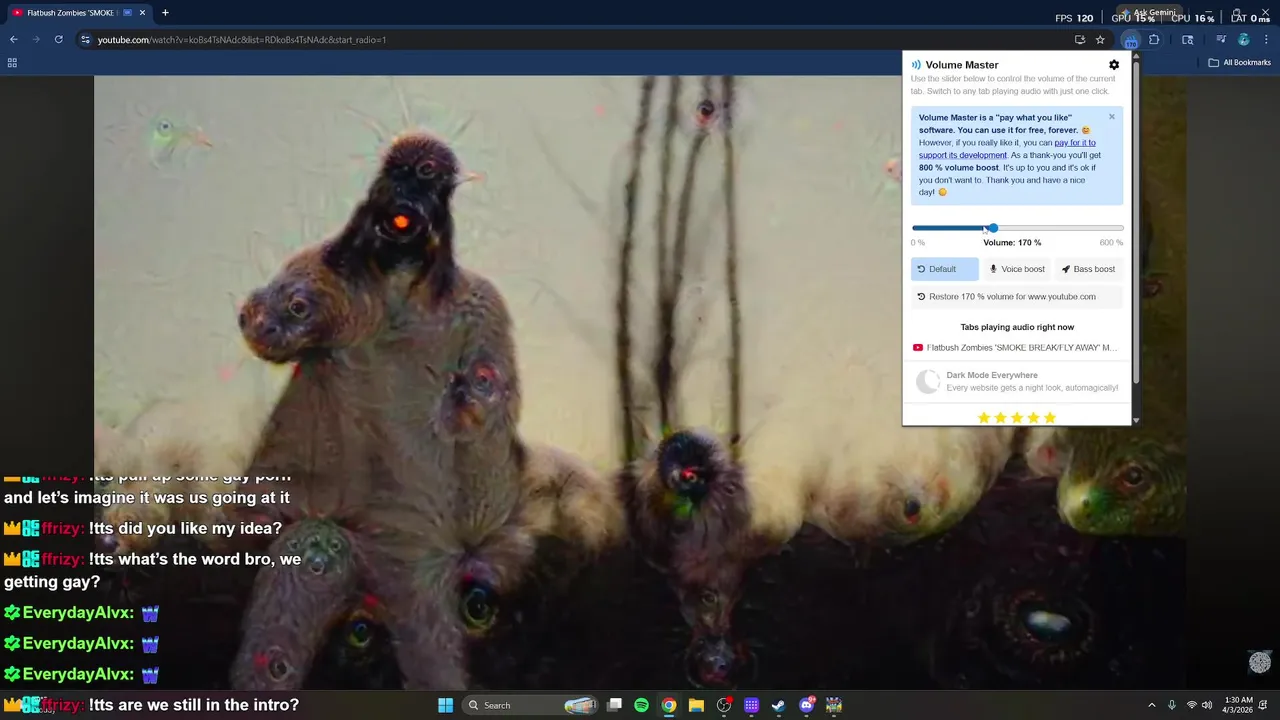1280x720 pixels.
Task: Enable Bass boost mode
Action: coord(1088,269)
